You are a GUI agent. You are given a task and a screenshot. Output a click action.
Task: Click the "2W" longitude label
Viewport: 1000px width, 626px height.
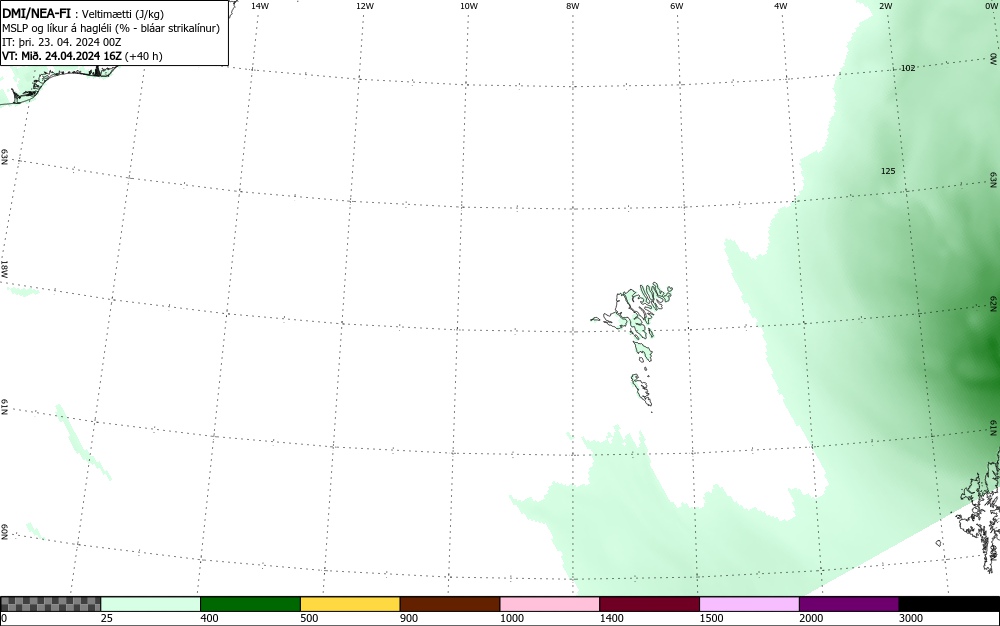coord(885,6)
